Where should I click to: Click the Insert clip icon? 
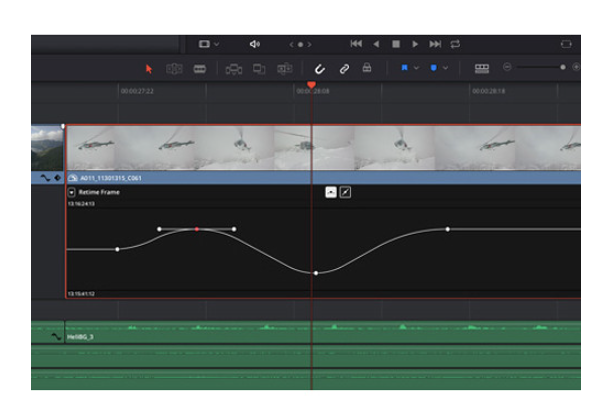coord(234,68)
